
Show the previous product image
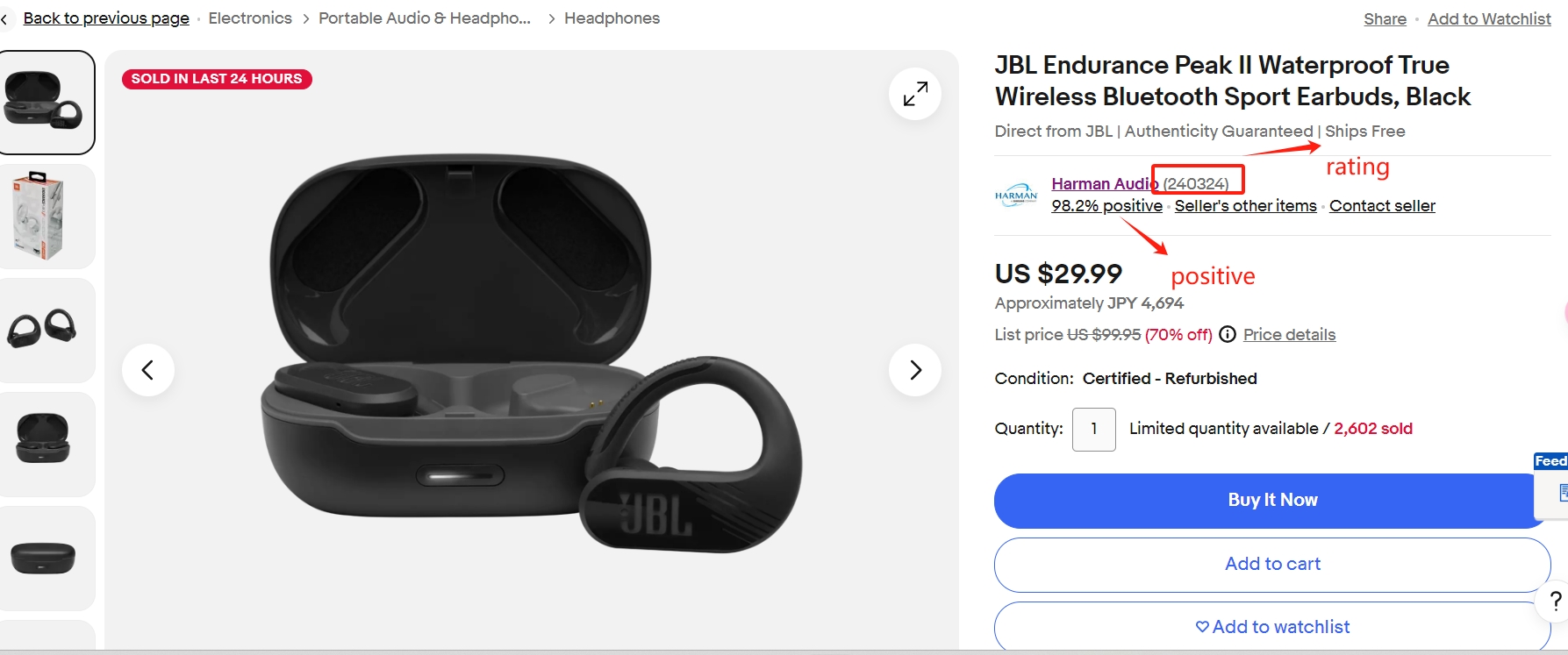tap(148, 370)
